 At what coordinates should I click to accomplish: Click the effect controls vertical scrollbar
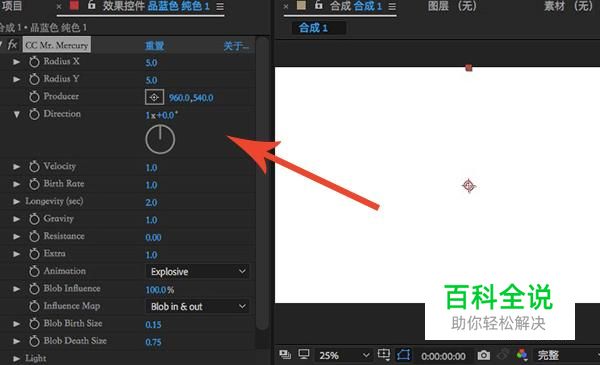point(262,184)
